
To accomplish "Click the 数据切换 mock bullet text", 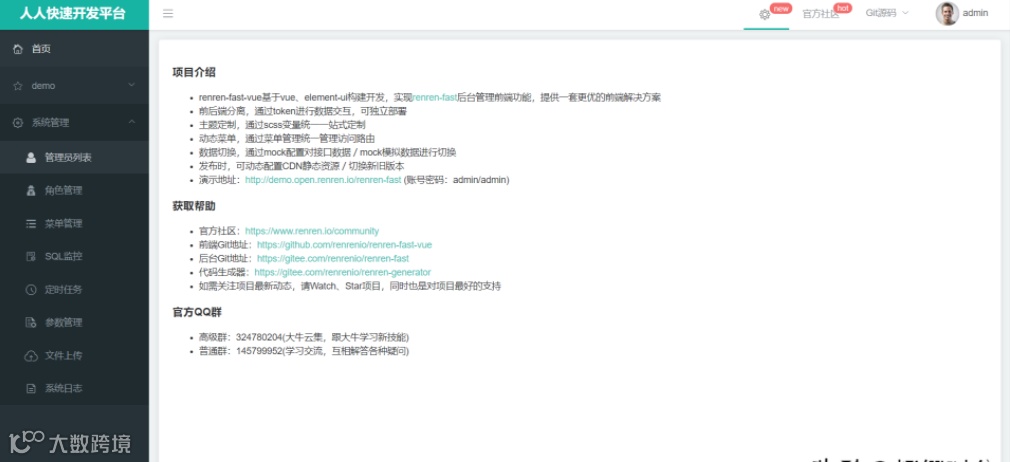I will point(328,153).
